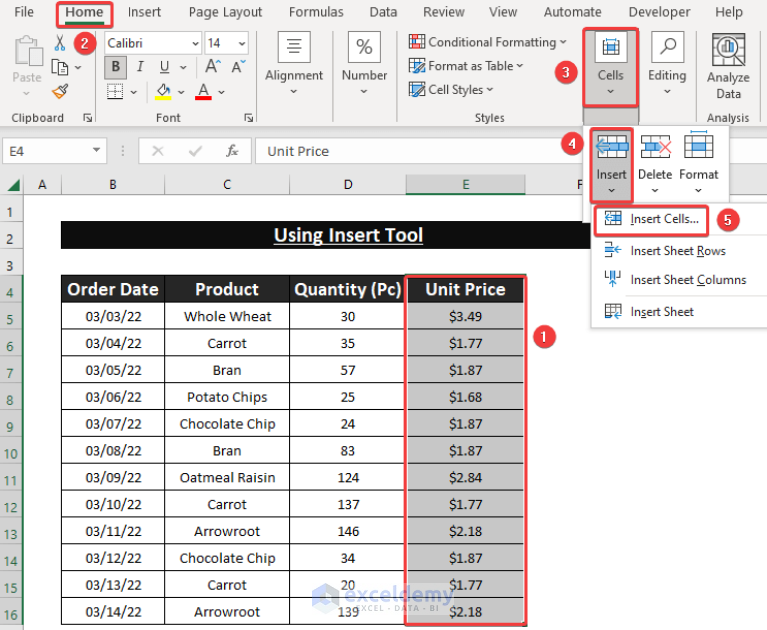Image resolution: width=767 pixels, height=630 pixels.
Task: Open the Calibri font name dropdown
Action: tap(194, 43)
